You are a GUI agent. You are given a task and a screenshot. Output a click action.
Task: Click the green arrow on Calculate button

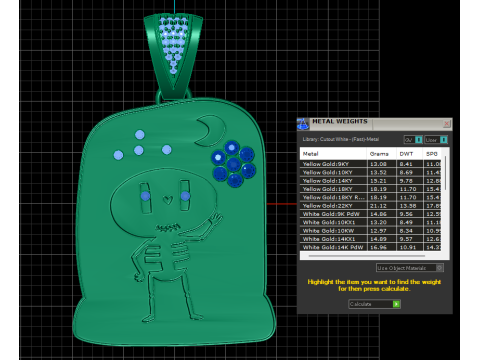tap(396, 304)
